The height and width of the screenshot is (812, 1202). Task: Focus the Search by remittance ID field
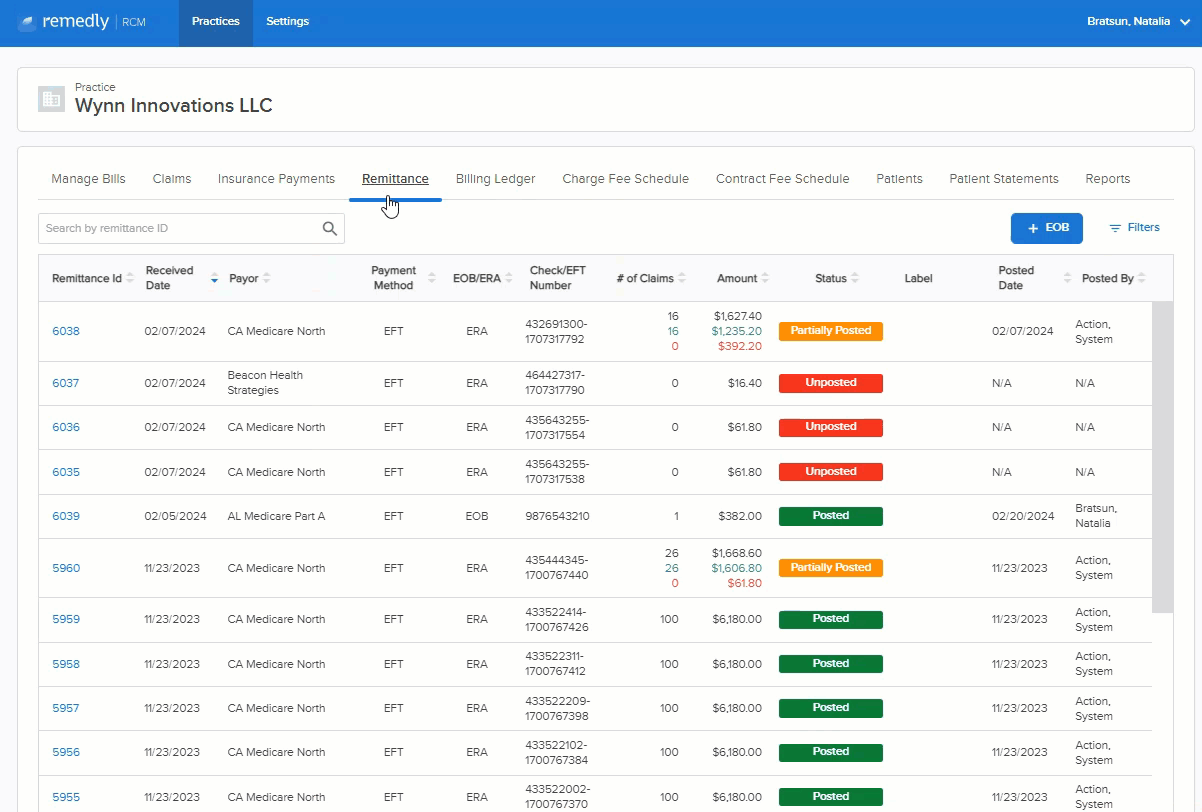[180, 229]
